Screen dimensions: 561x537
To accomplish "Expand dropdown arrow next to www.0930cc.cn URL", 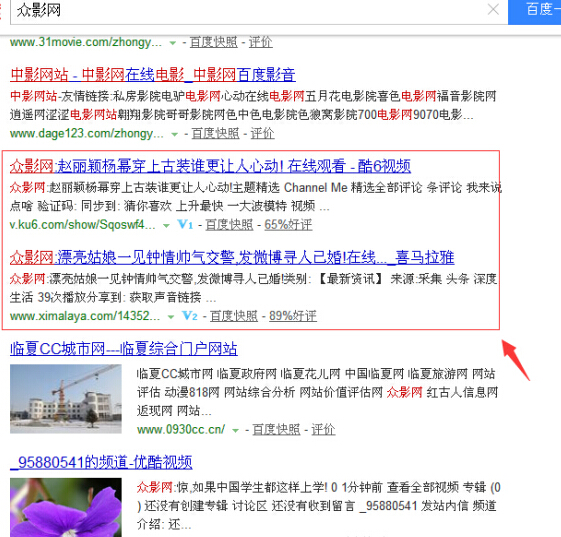I will click(235, 430).
